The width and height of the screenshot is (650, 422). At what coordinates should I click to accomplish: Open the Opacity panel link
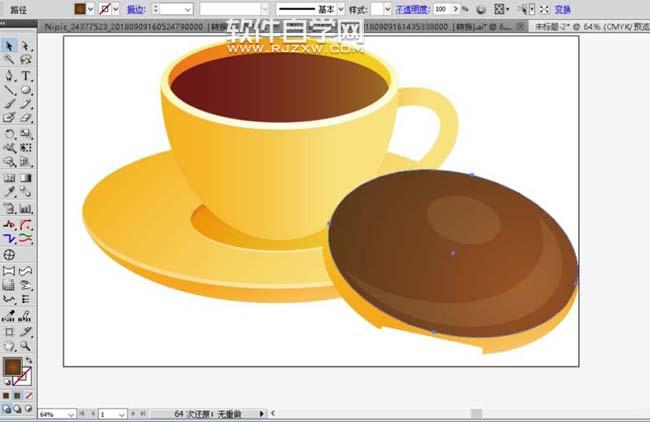click(x=410, y=8)
